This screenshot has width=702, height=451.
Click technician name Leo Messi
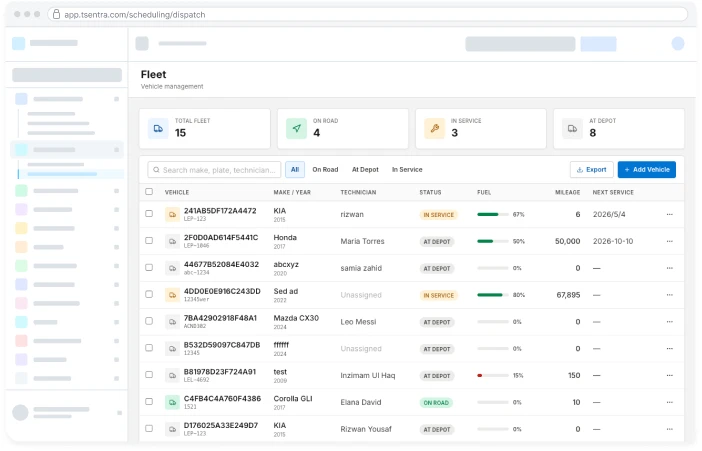[358, 322]
